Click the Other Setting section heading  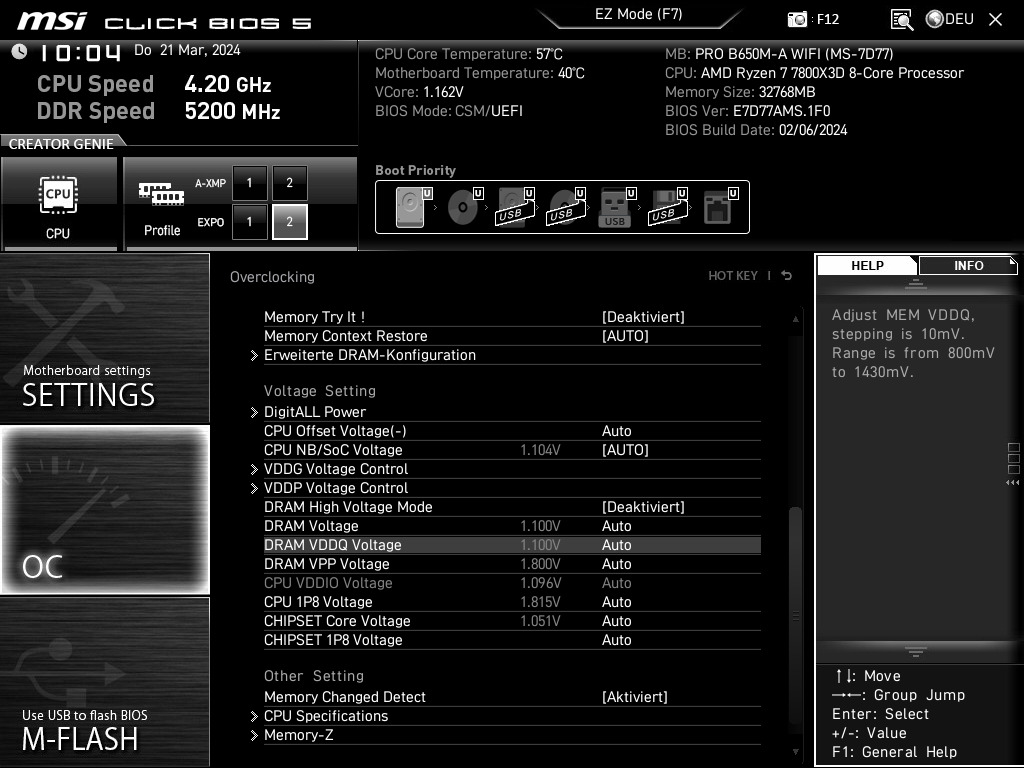click(x=313, y=677)
